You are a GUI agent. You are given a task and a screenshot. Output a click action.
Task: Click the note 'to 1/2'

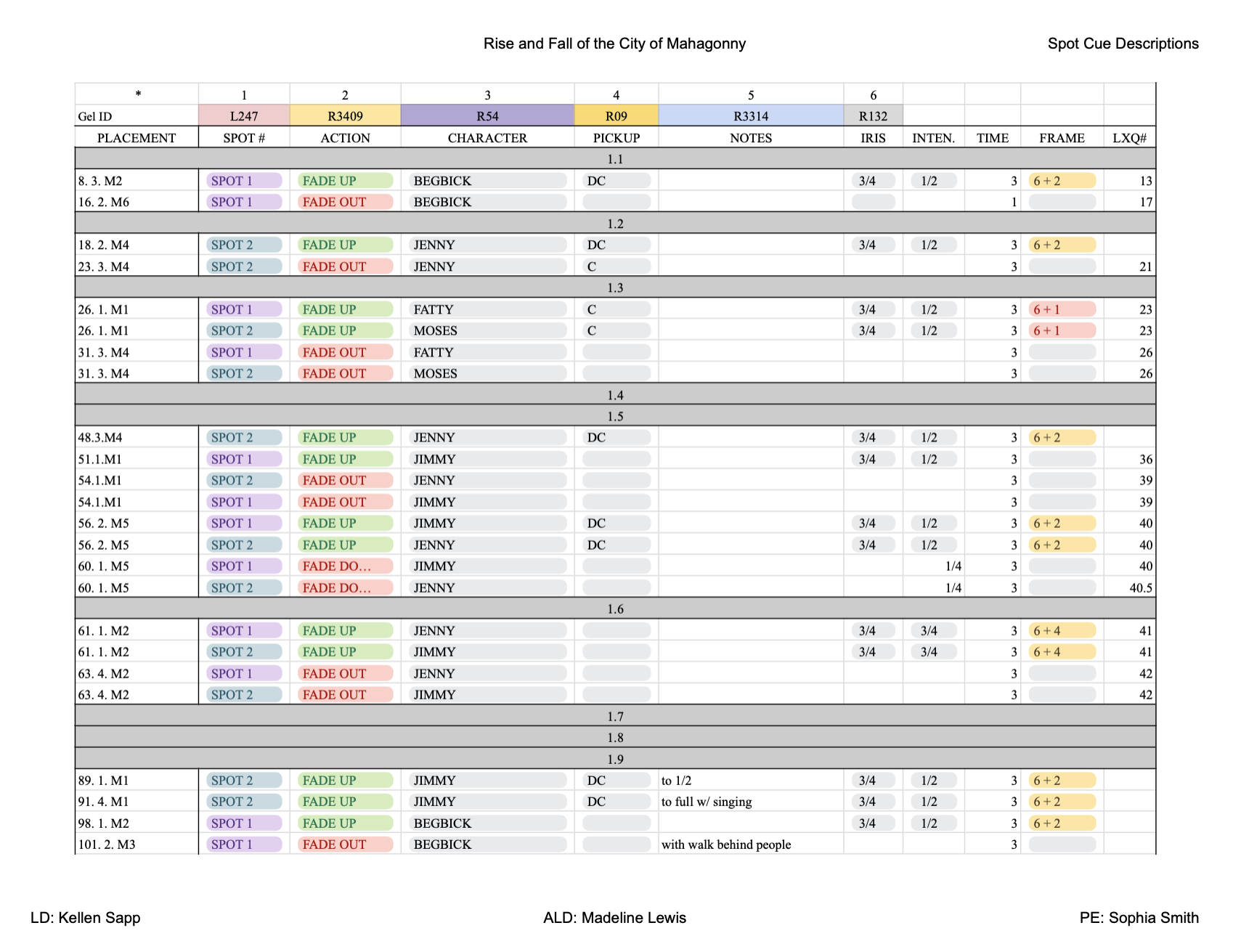(676, 781)
